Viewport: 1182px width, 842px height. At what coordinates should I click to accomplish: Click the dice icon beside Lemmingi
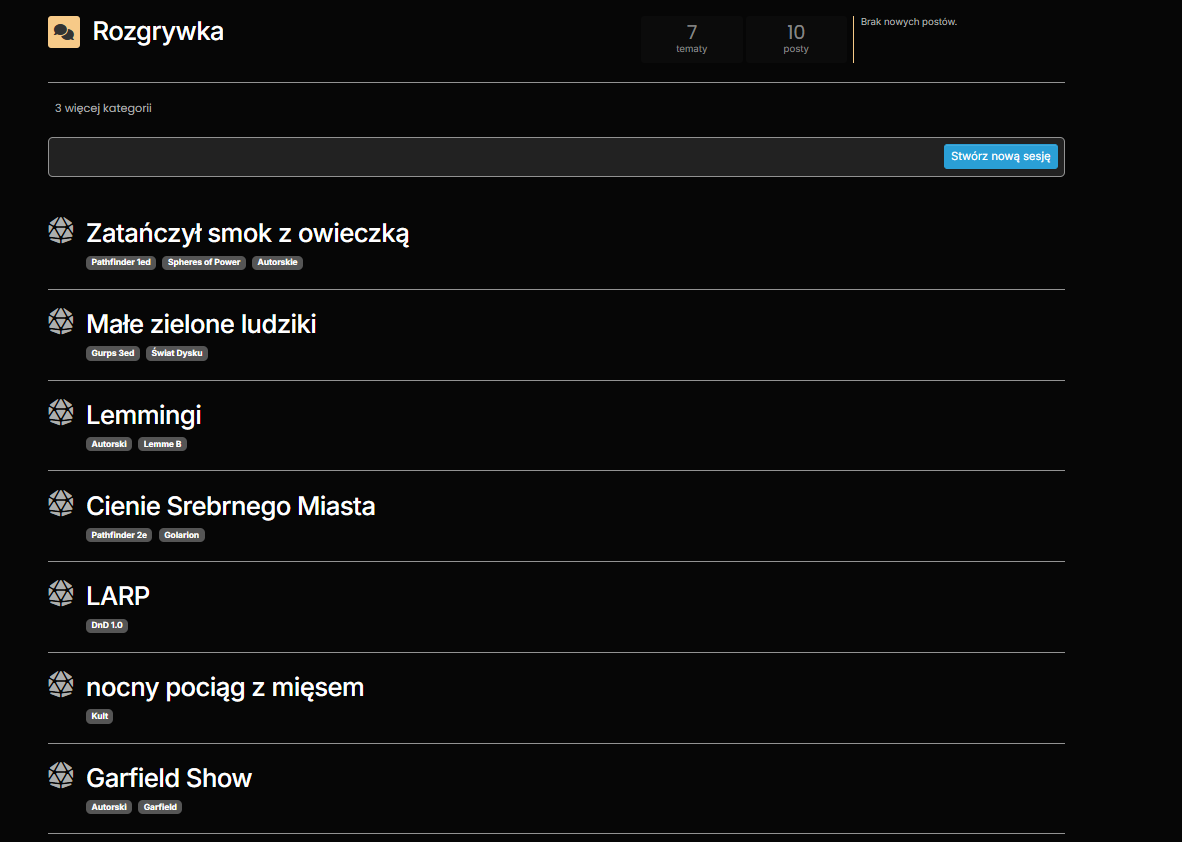click(61, 413)
